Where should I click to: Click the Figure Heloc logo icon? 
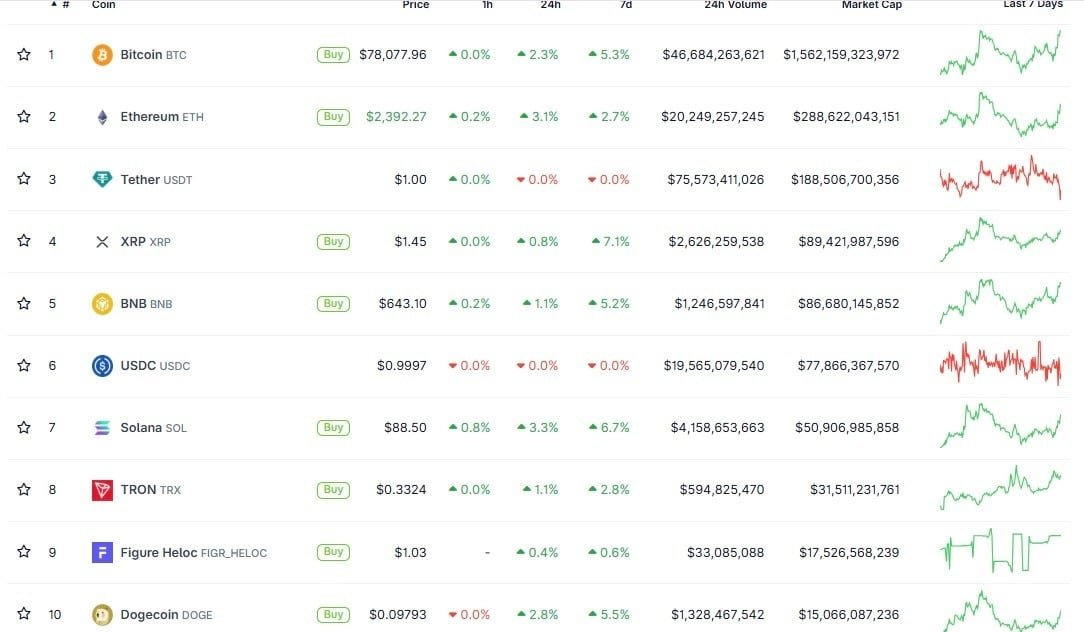pyautogui.click(x=101, y=552)
